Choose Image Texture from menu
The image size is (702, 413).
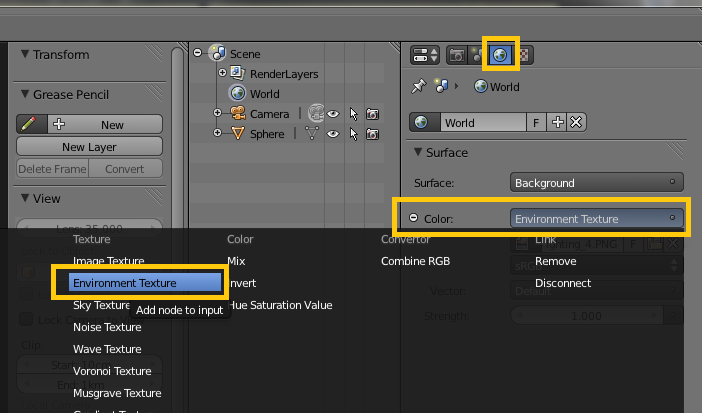108,261
